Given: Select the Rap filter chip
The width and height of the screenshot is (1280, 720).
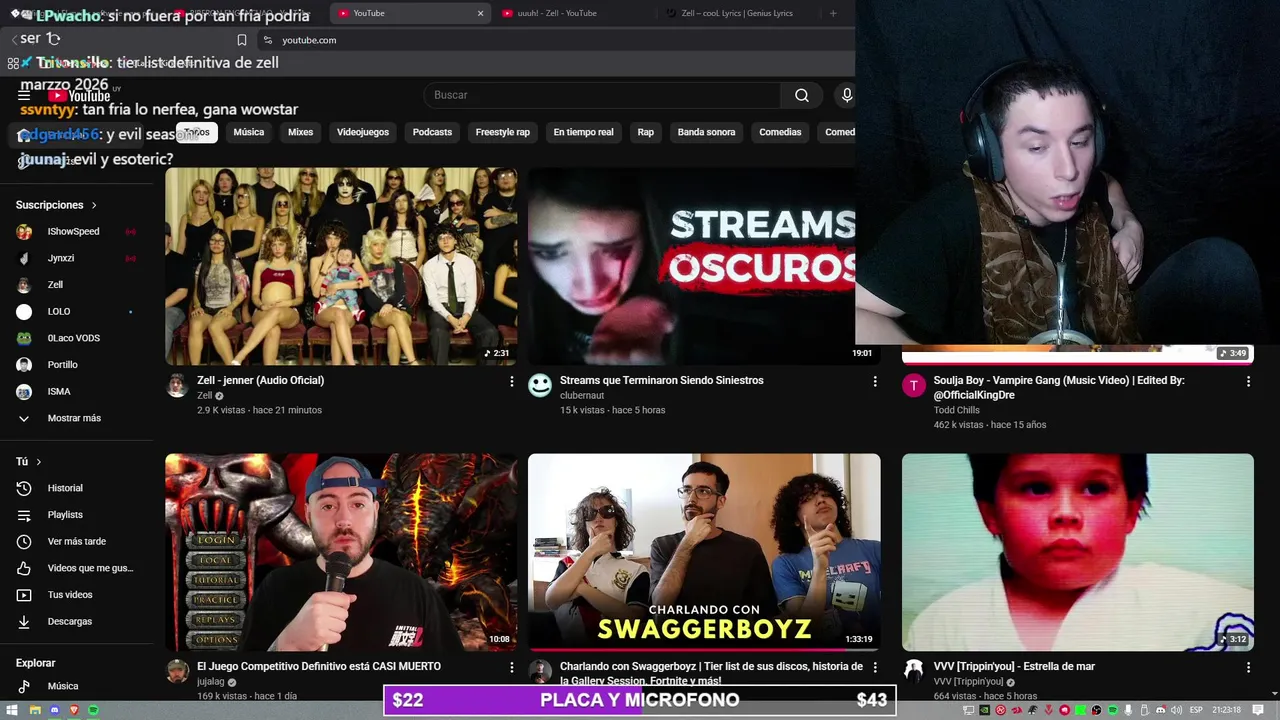Looking at the screenshot, I should [646, 132].
